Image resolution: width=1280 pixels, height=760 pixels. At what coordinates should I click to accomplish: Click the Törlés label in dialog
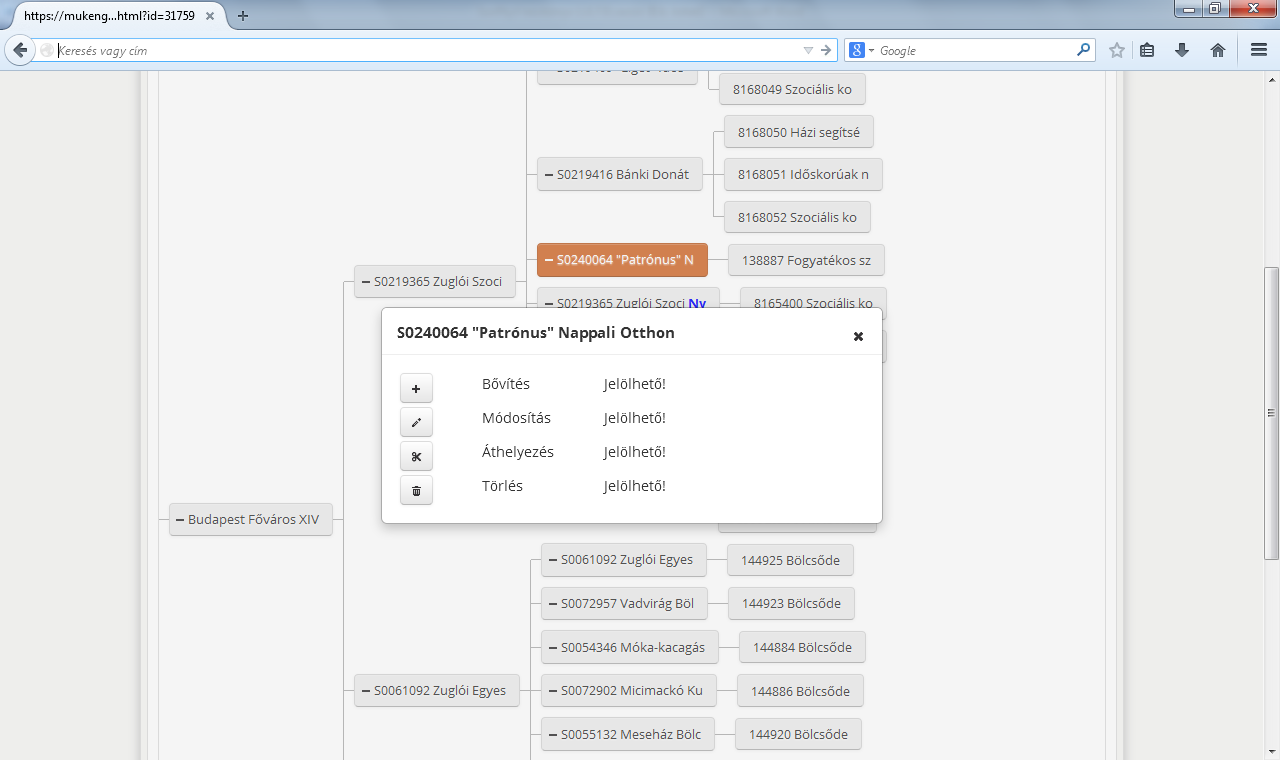[x=502, y=486]
